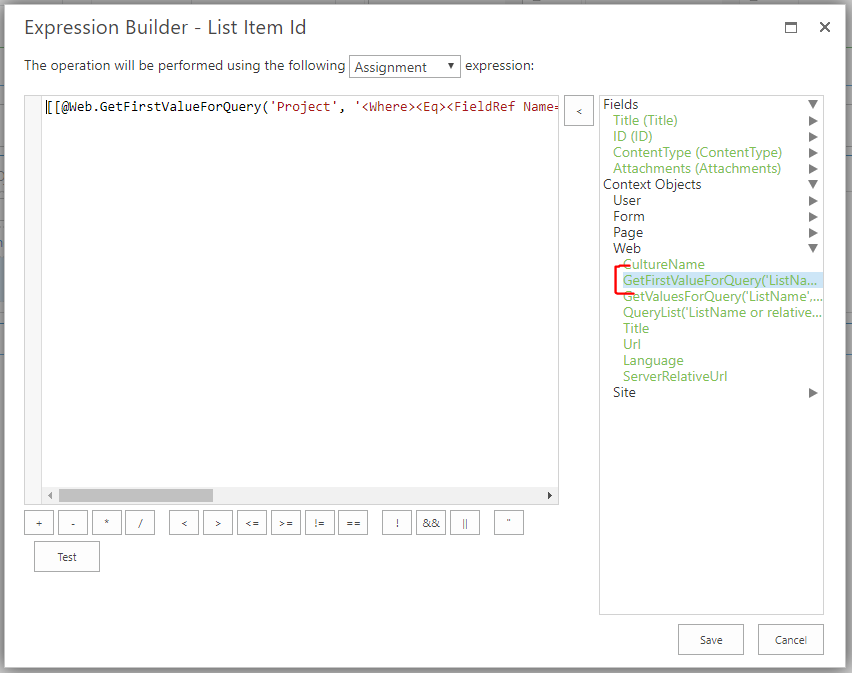Save the expression
Image resolution: width=852 pixels, height=673 pixels.
point(711,640)
